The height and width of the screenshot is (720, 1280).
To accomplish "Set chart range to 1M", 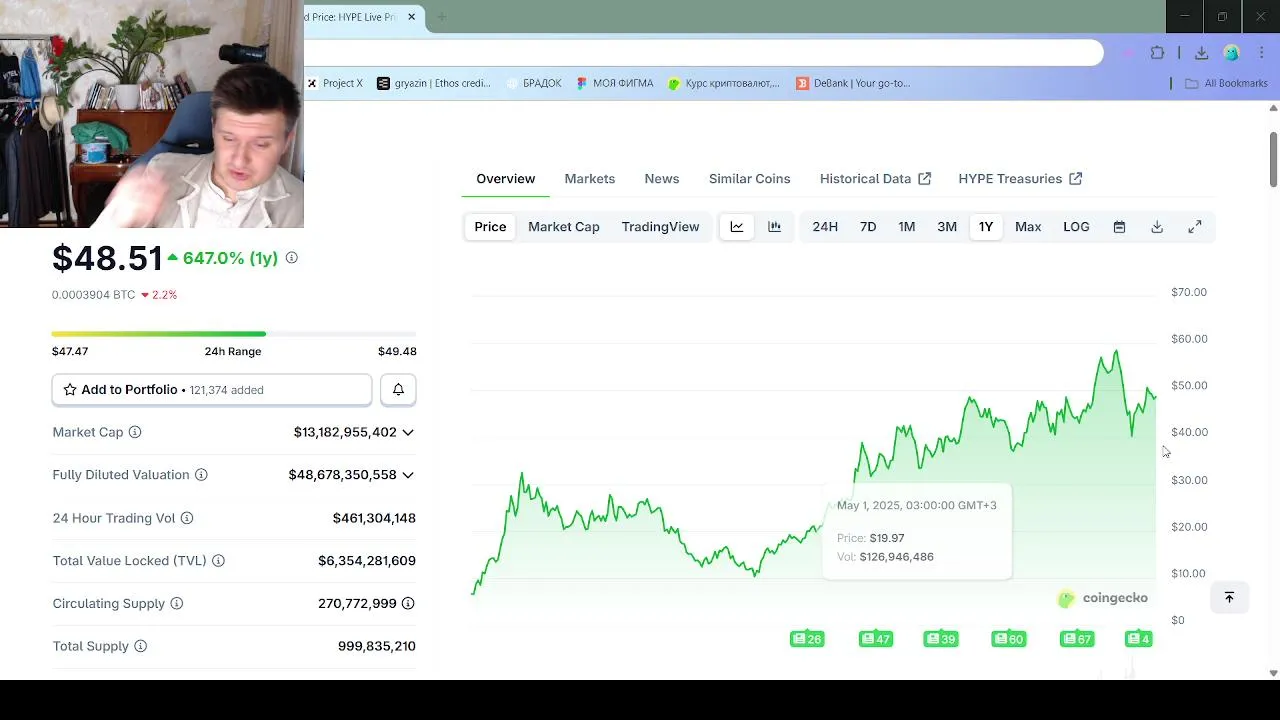I will (x=907, y=227).
